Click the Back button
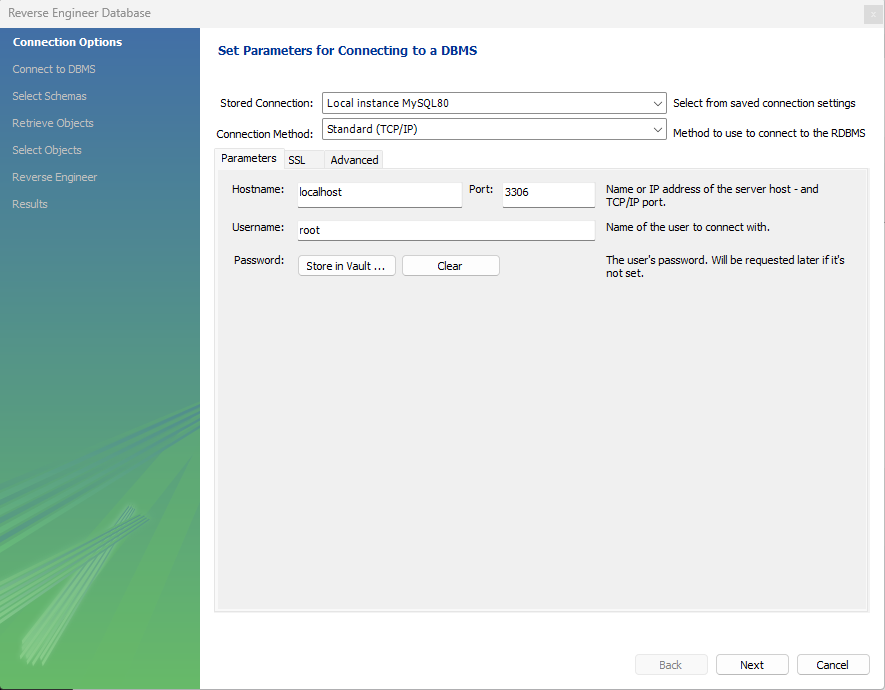The height and width of the screenshot is (690, 885). coord(671,665)
